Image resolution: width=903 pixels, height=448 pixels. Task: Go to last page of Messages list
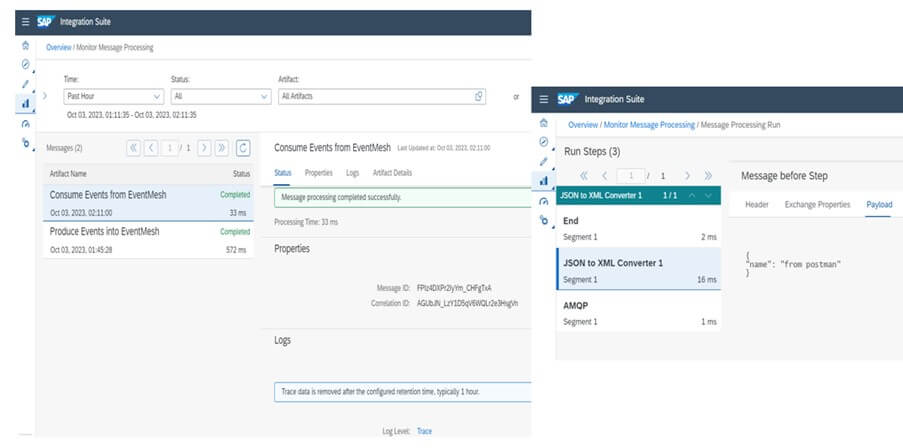[222, 148]
